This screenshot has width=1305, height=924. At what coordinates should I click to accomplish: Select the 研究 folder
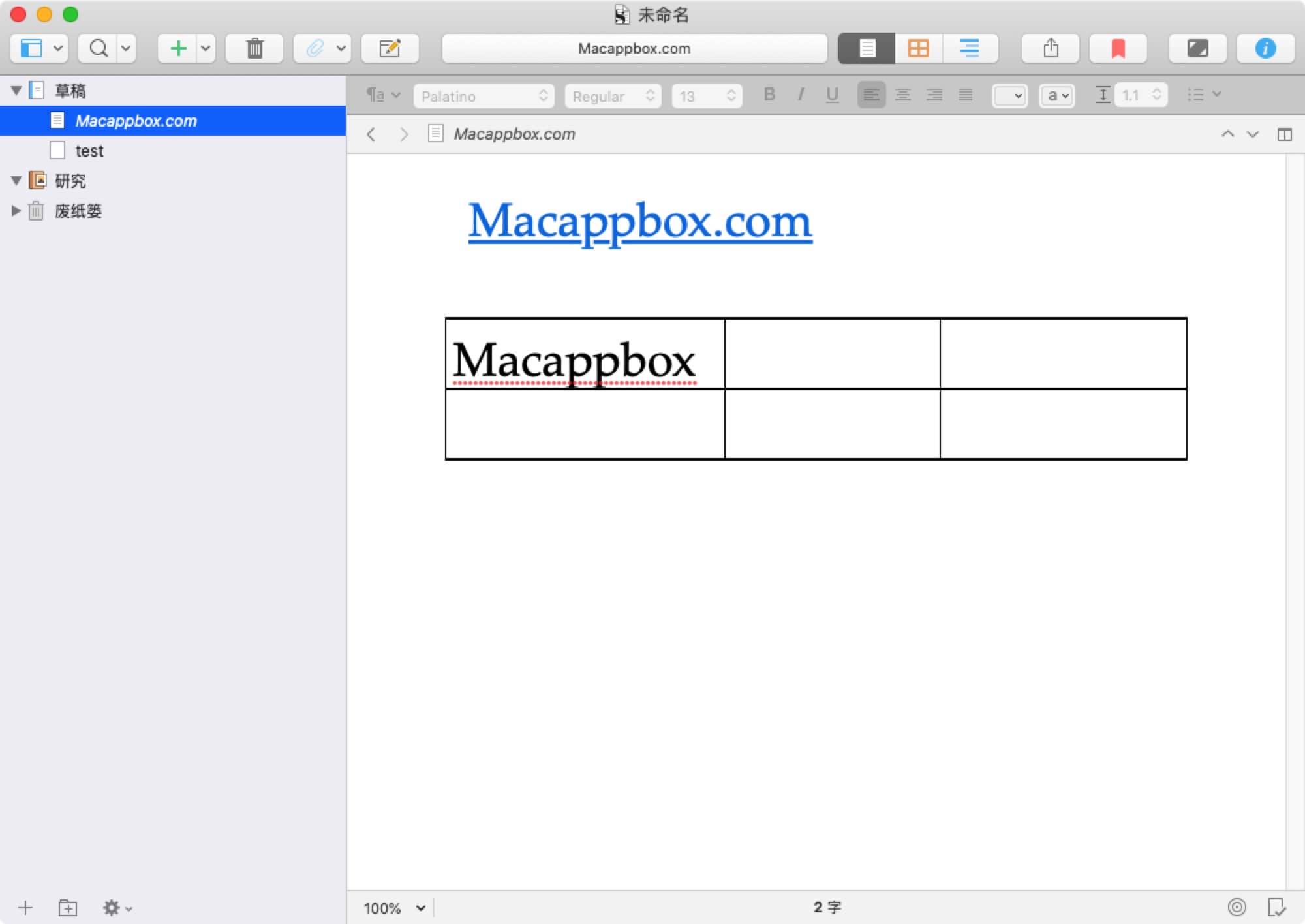70,181
